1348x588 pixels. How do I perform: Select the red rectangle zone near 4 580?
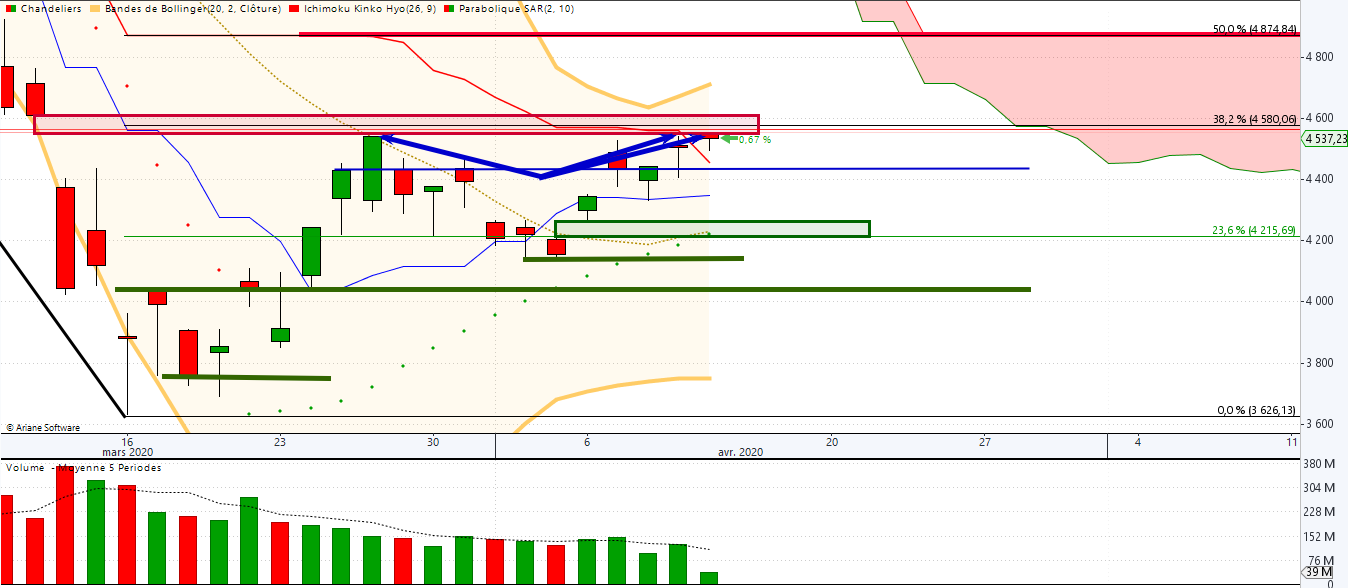click(397, 125)
